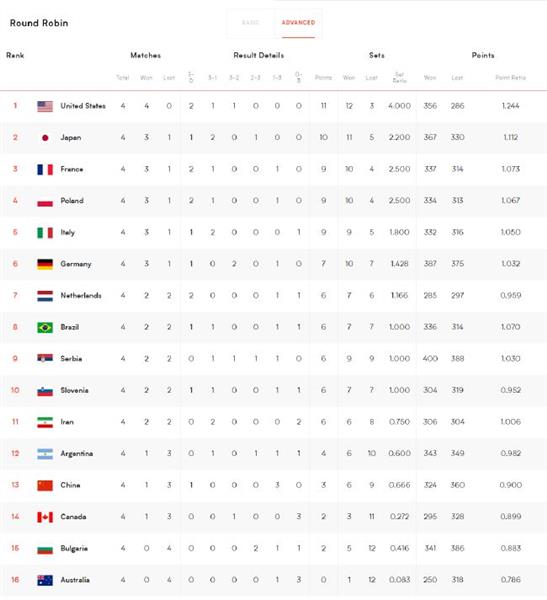Image resolution: width=547 pixels, height=600 pixels.
Task: Click the United States flag icon
Action: (x=45, y=106)
